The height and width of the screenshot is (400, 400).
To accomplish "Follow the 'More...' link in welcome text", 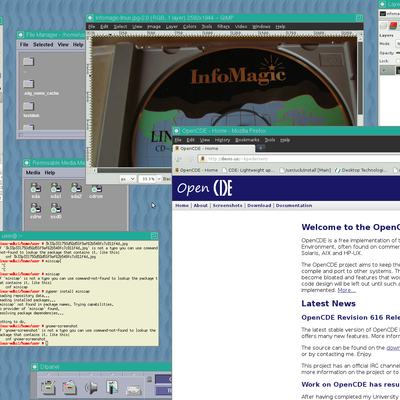I will point(346,290).
